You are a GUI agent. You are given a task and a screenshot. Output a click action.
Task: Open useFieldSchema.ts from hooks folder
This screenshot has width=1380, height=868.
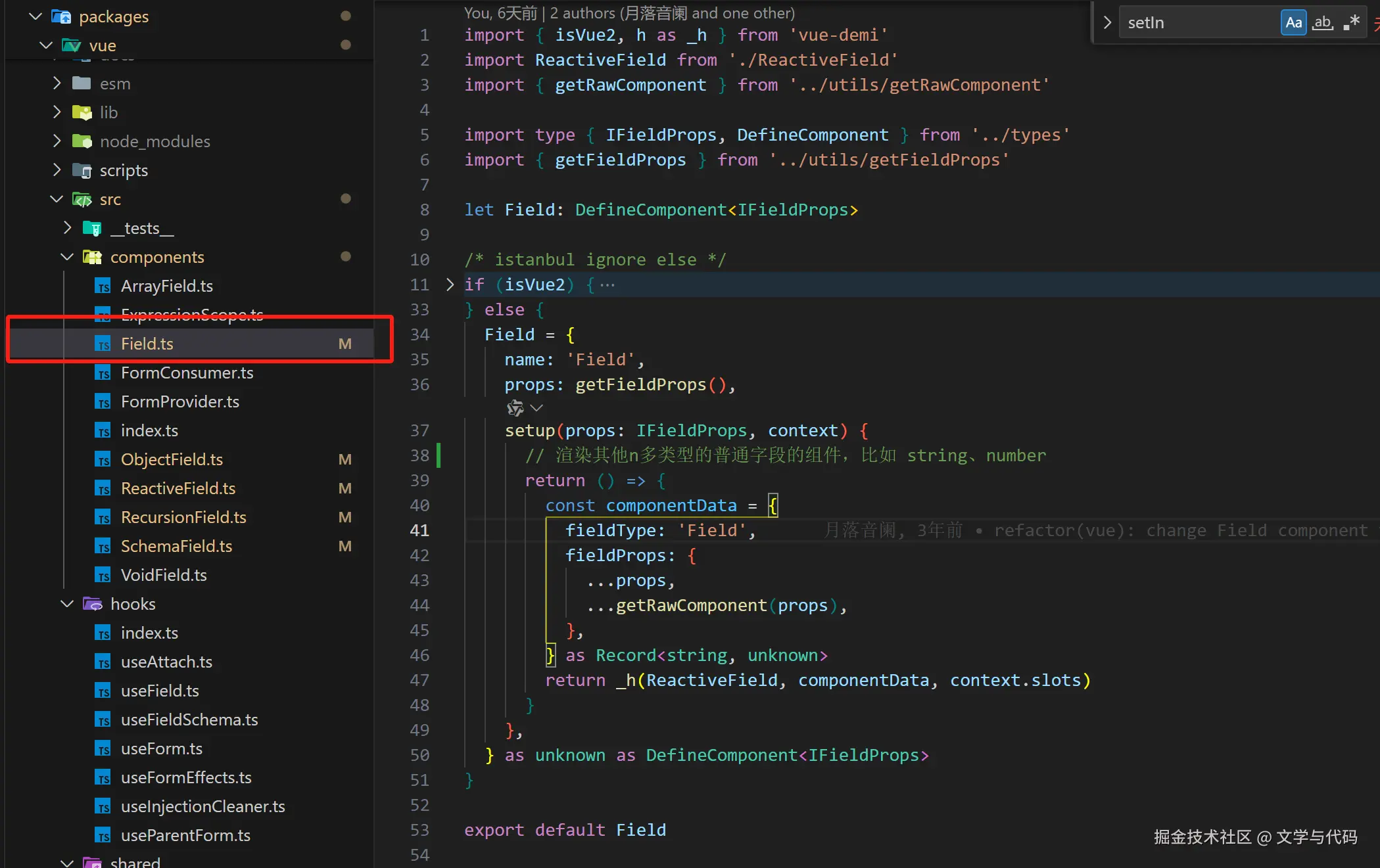(189, 720)
